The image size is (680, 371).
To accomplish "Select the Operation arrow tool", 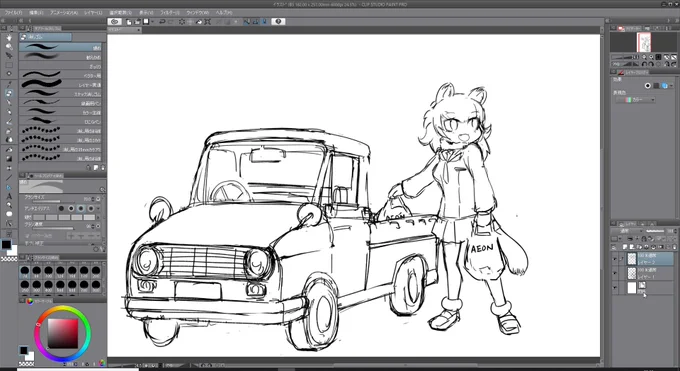I will click(9, 56).
